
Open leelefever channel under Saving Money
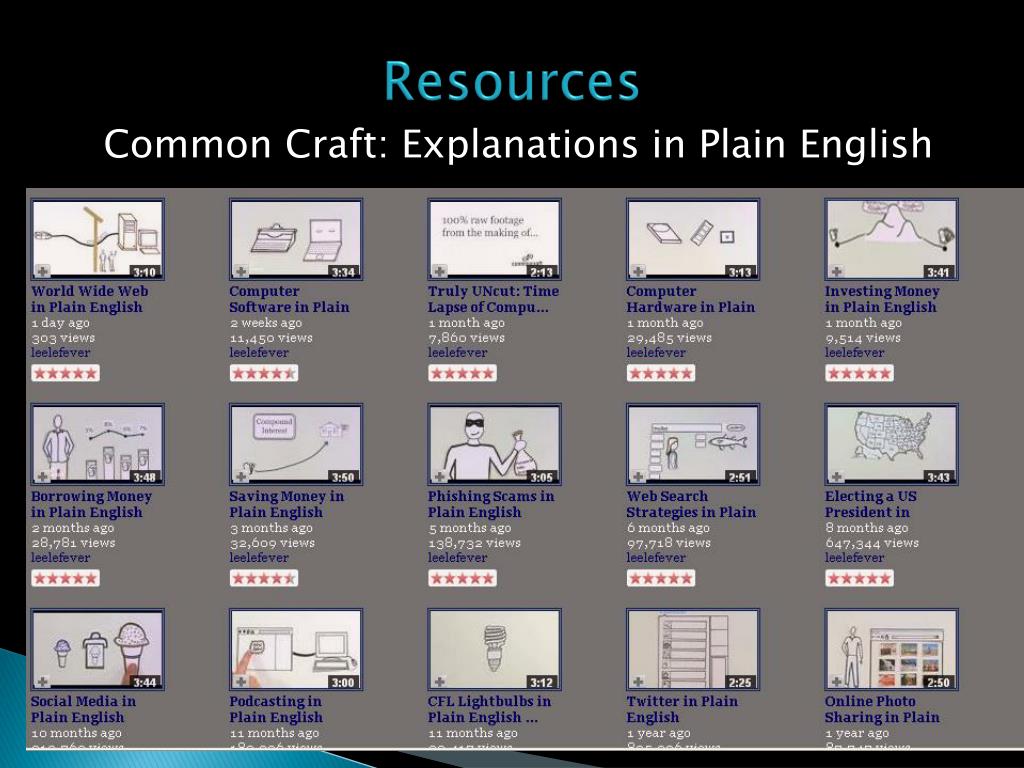tap(259, 558)
